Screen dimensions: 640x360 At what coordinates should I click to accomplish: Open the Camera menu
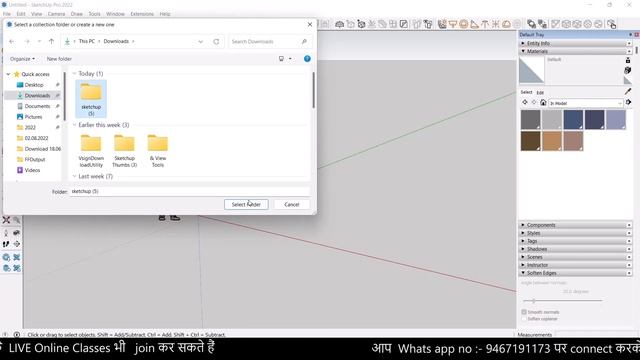56,14
